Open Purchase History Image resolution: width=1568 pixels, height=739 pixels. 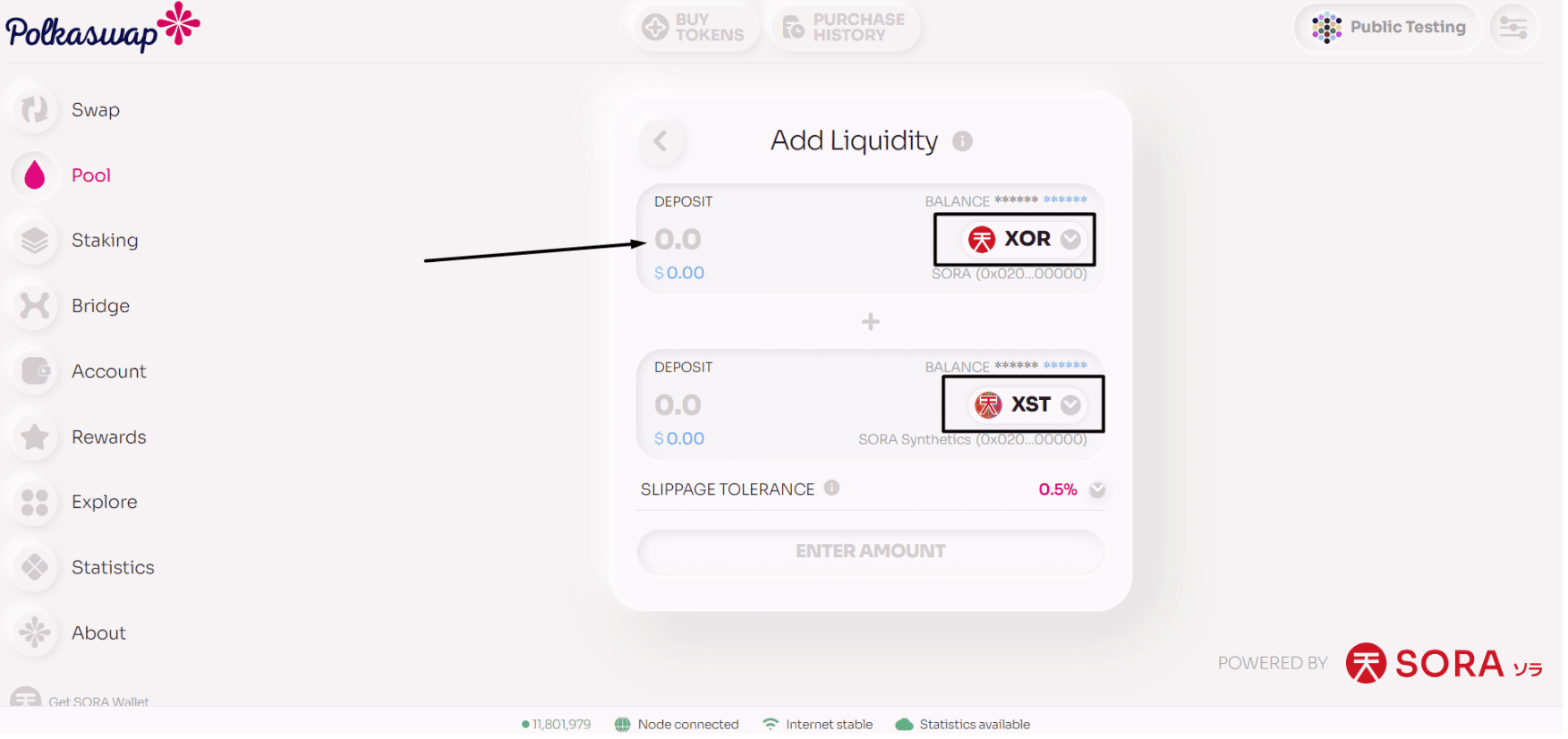[844, 28]
